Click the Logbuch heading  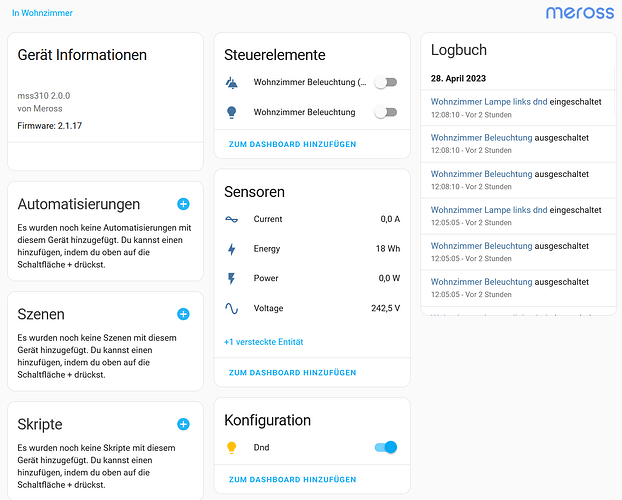coord(459,50)
